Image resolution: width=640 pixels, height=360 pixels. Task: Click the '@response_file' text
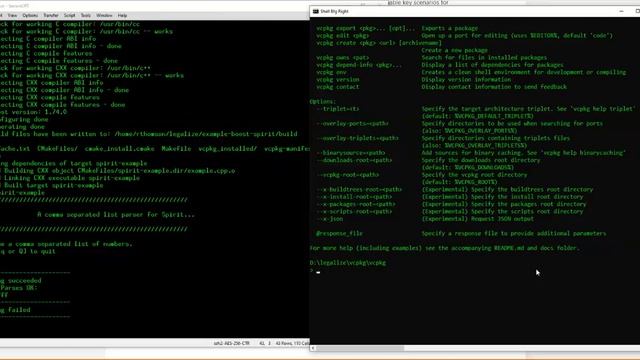[x=340, y=234]
